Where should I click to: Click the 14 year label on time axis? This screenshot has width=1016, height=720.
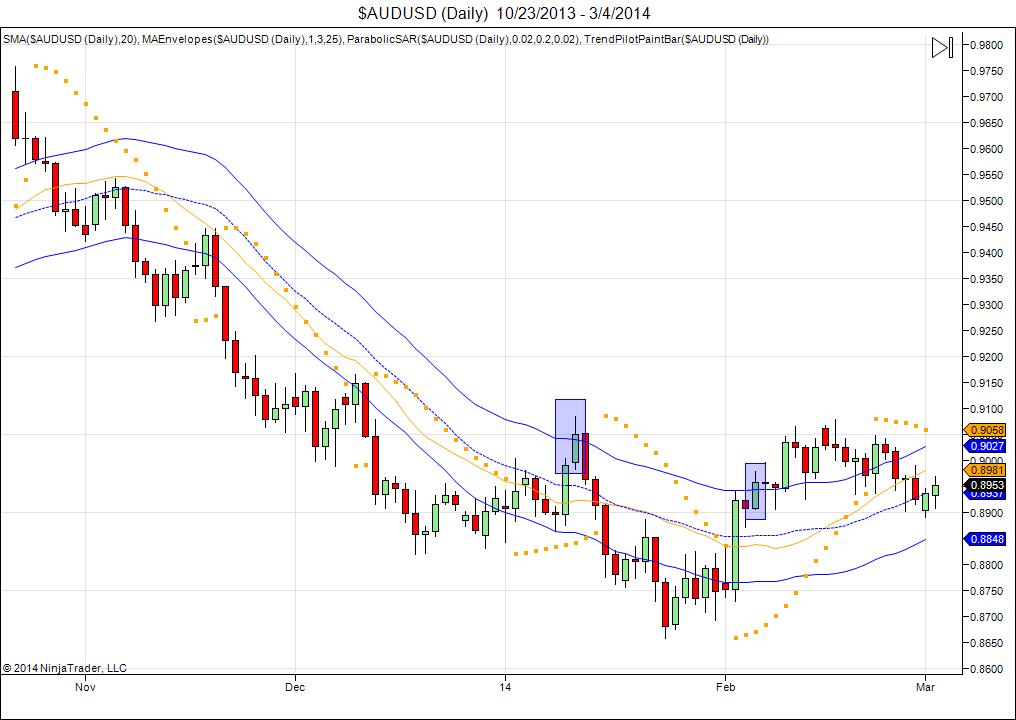click(x=505, y=687)
